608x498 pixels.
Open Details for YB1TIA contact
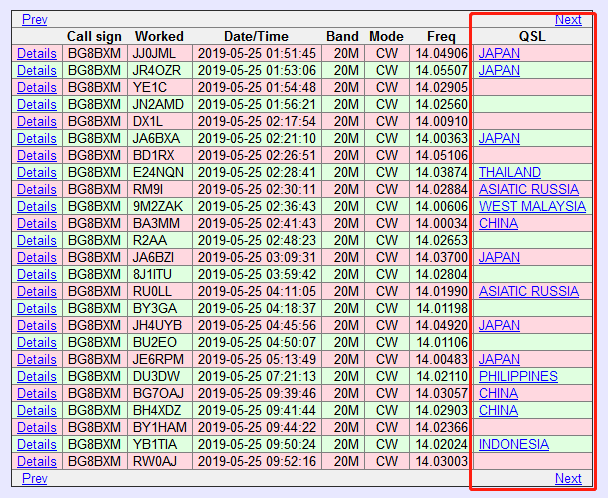(37, 444)
